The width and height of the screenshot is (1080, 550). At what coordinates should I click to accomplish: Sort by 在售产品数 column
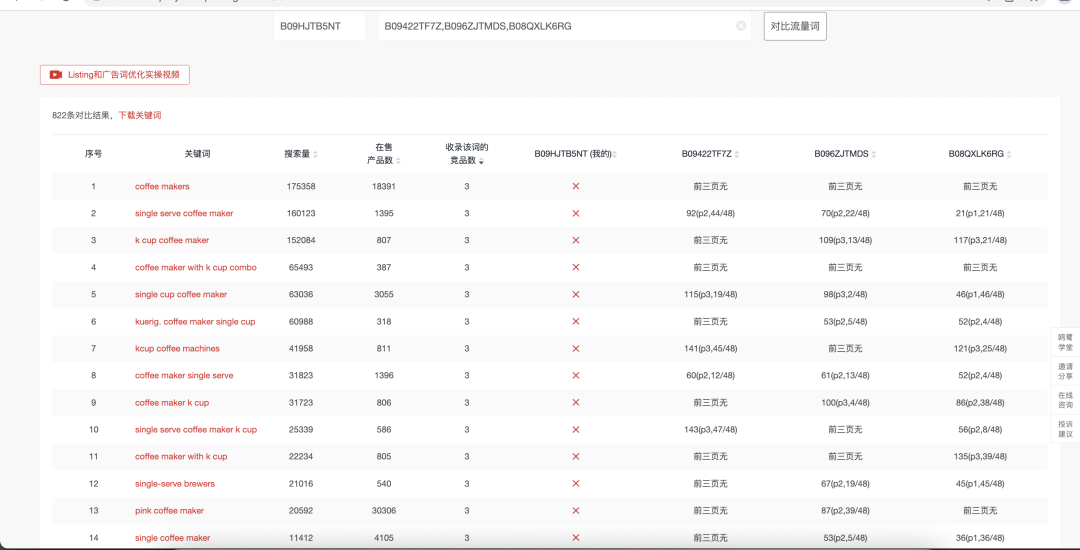[398, 160]
